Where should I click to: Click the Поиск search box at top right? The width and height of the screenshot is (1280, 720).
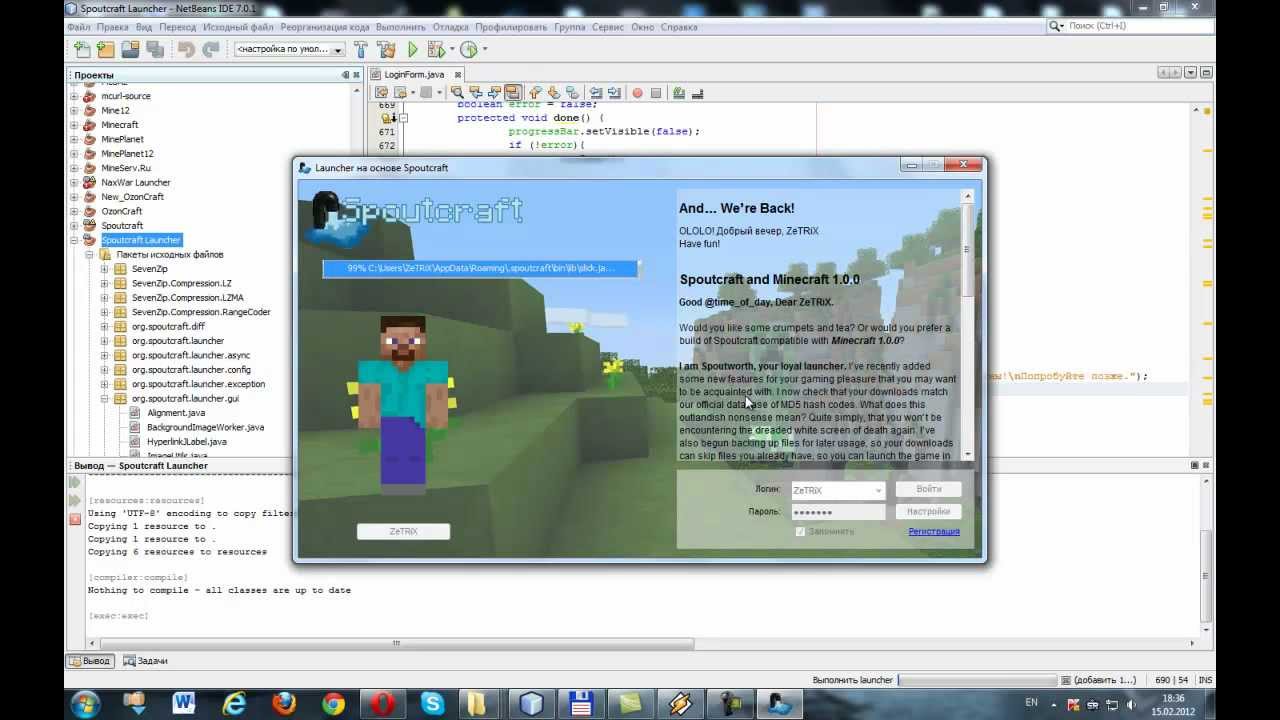(1129, 26)
